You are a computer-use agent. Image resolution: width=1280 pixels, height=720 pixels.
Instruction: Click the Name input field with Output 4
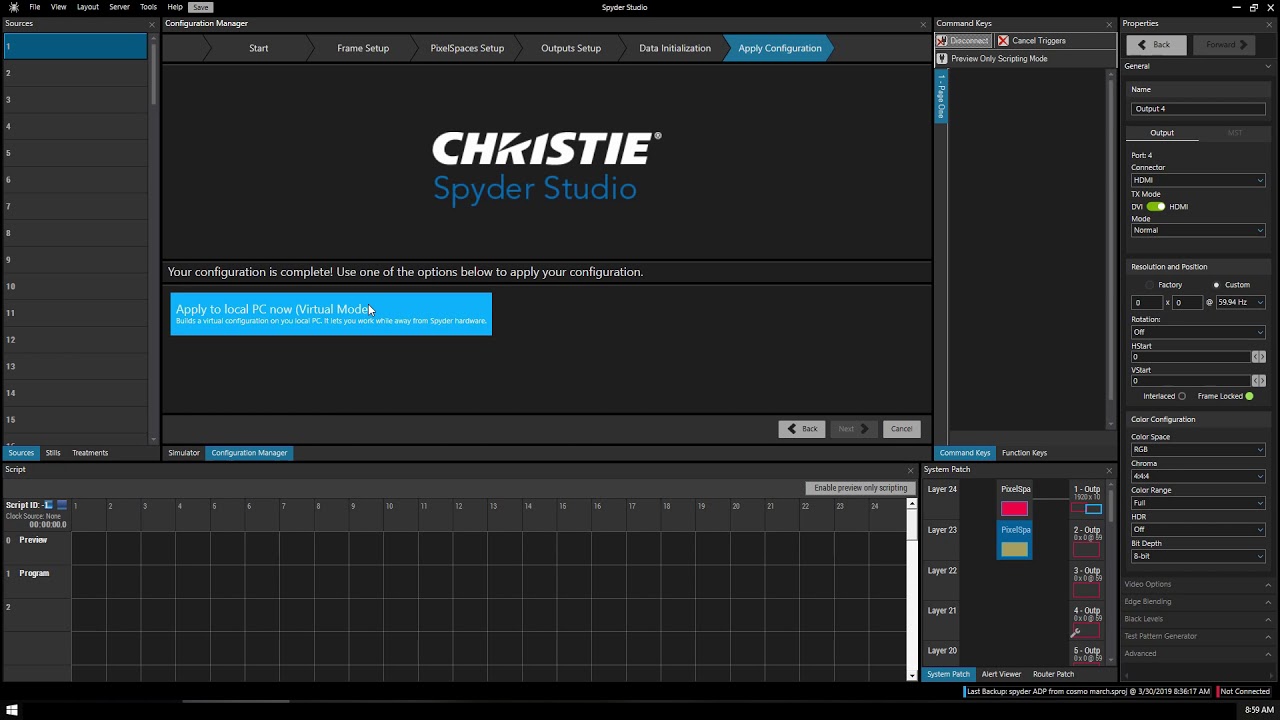(x=1198, y=109)
